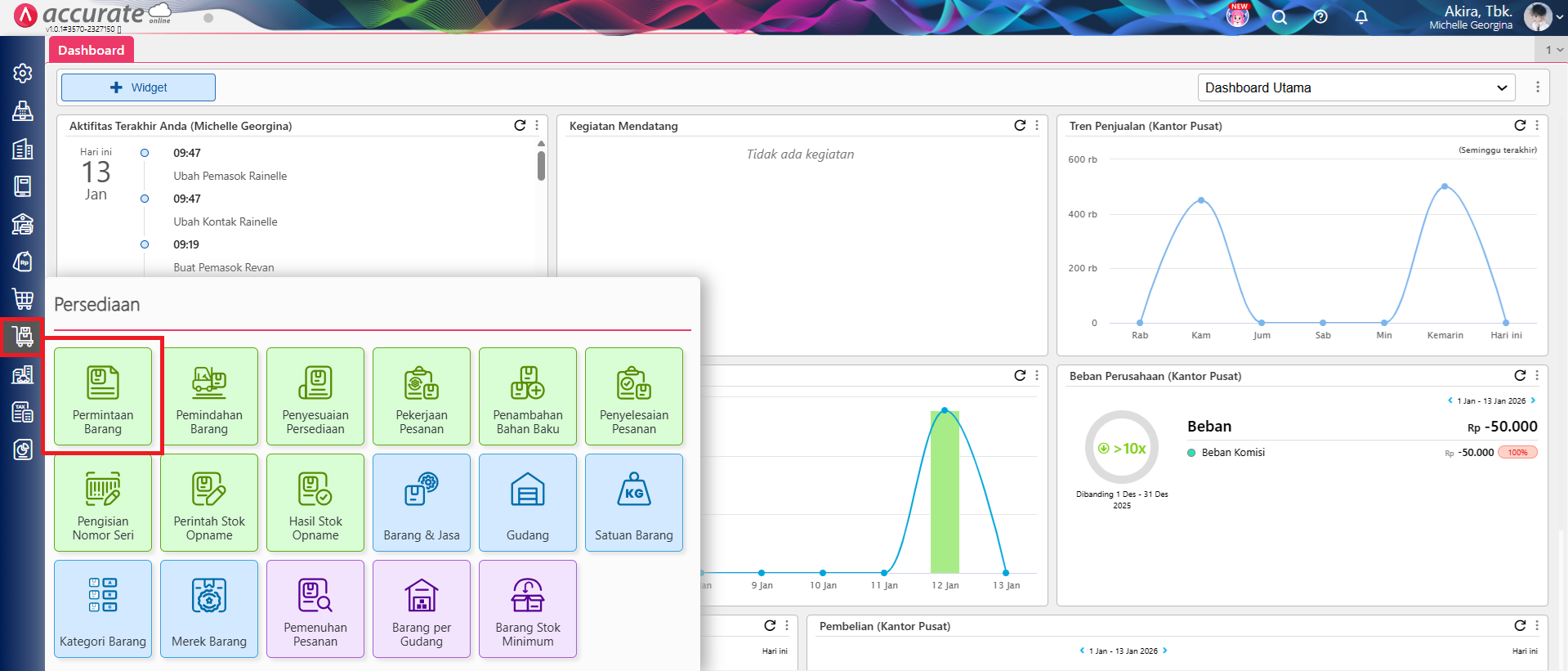This screenshot has width=1568, height=671.
Task: Open Penyesuaian Persediaan module
Action: tap(315, 396)
